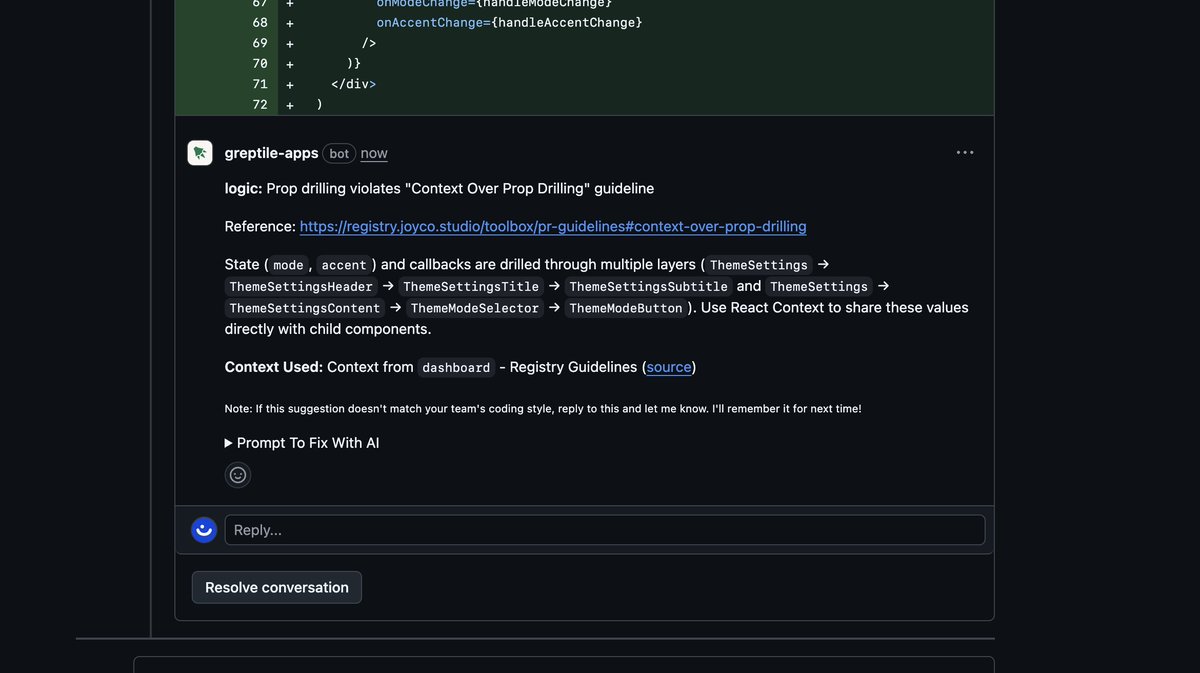Image resolution: width=1200 pixels, height=673 pixels.
Task: Click the note about team's coding style
Action: 543,409
